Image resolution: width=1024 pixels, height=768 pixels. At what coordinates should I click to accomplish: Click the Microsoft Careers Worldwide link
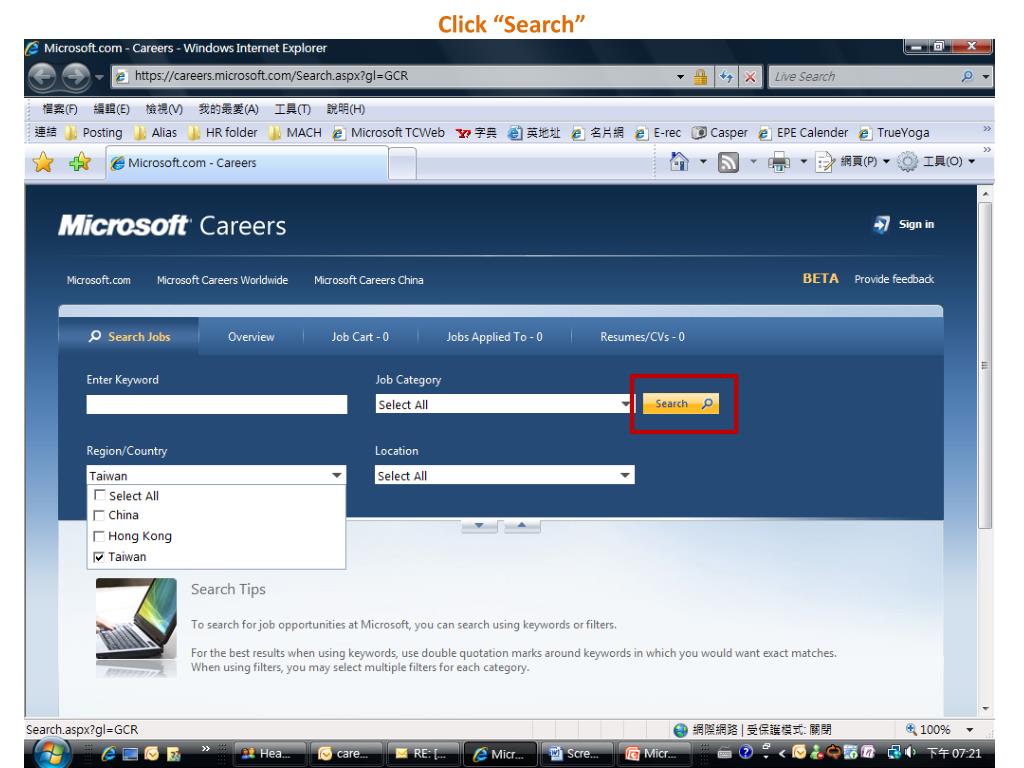[222, 280]
